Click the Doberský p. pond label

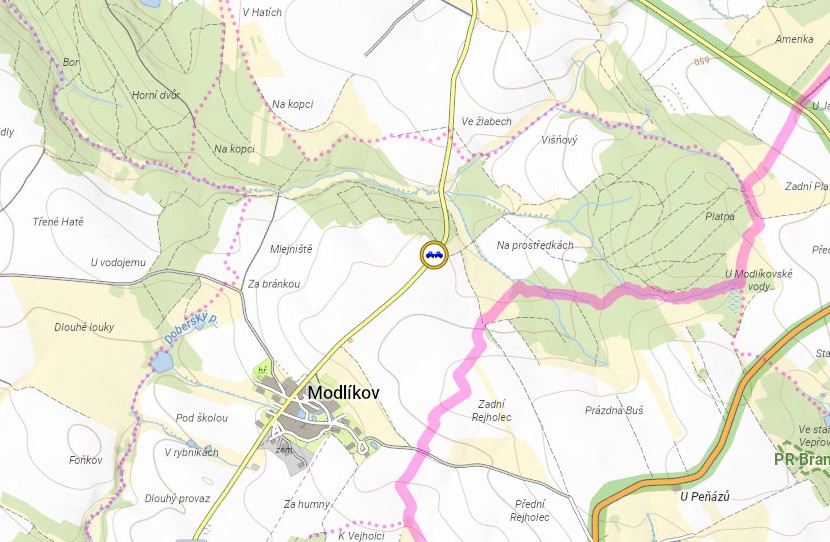tap(191, 329)
